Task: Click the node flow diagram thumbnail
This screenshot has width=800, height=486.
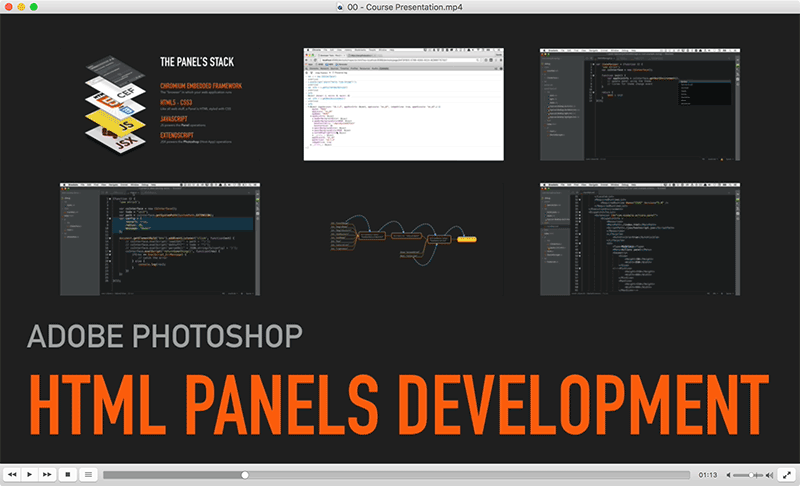Action: tap(404, 239)
